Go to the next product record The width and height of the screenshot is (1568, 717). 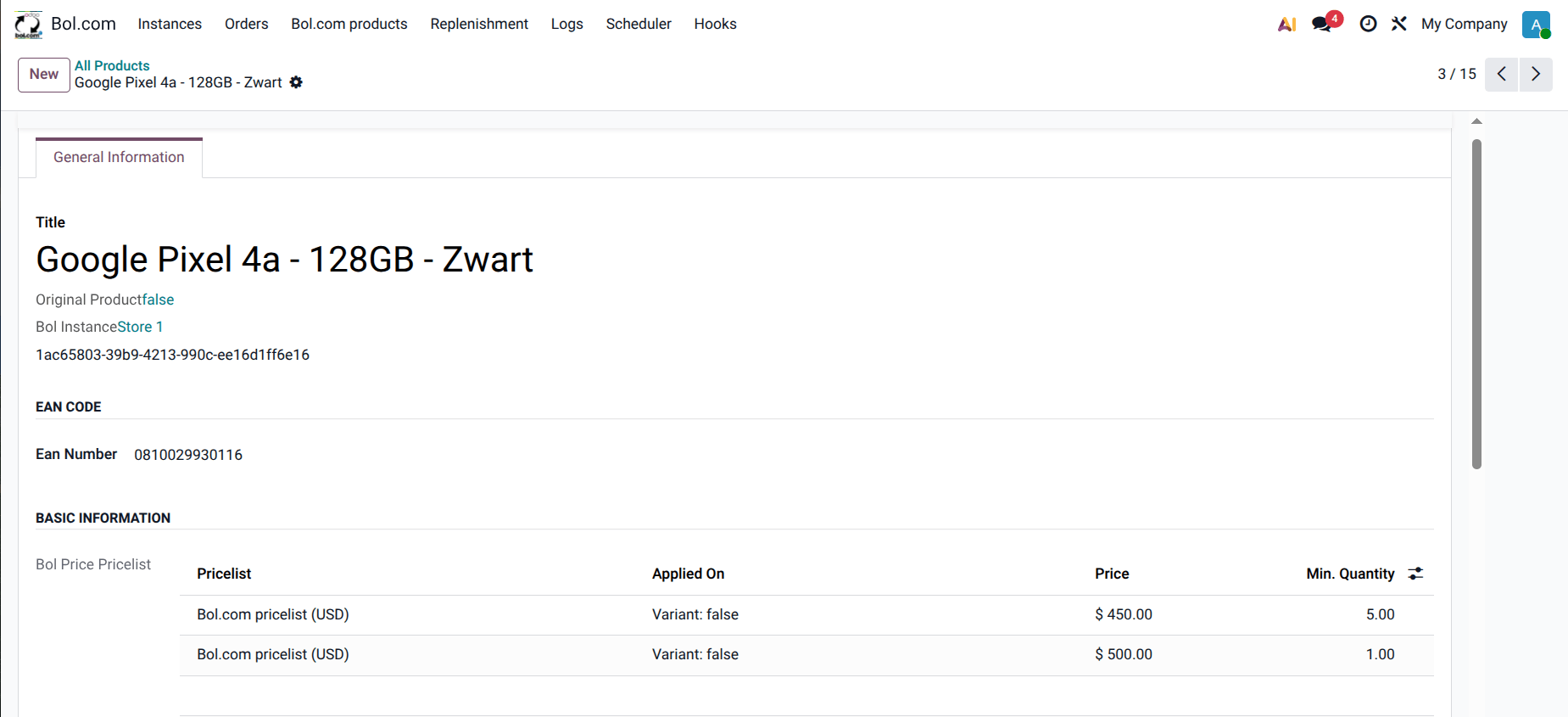[1536, 75]
